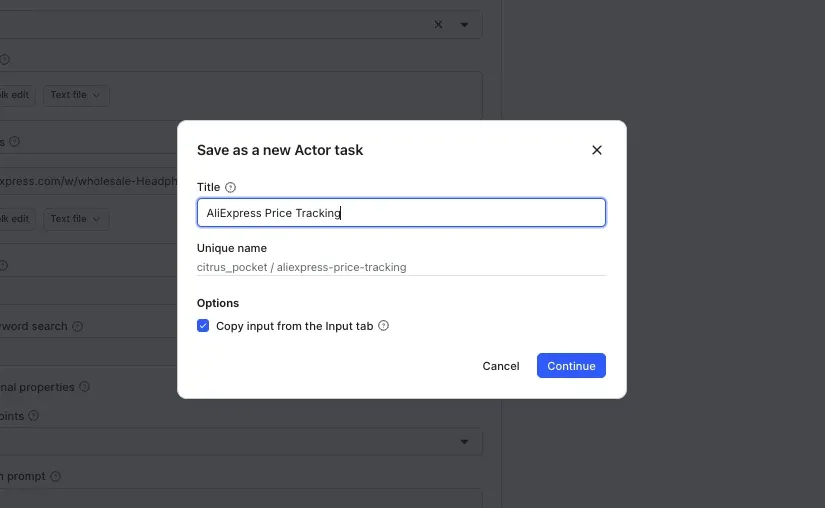Click the blue Continue button
The height and width of the screenshot is (508, 825).
click(571, 365)
